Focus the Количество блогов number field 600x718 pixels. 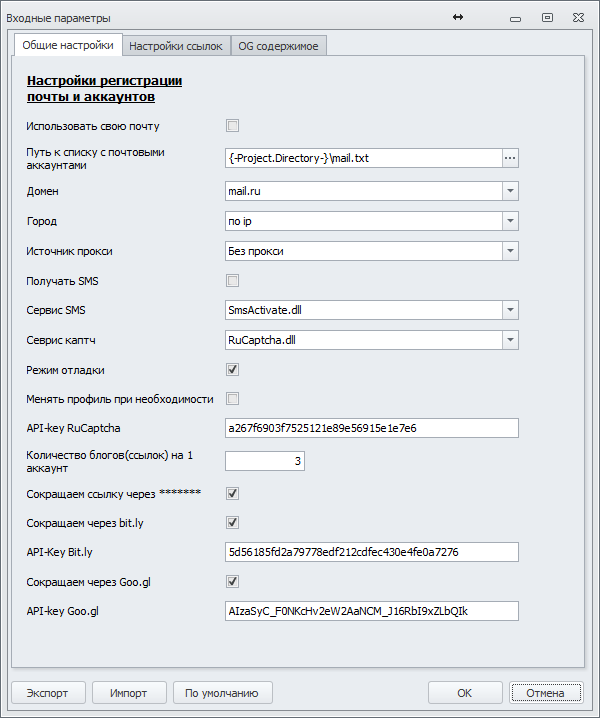[x=265, y=461]
